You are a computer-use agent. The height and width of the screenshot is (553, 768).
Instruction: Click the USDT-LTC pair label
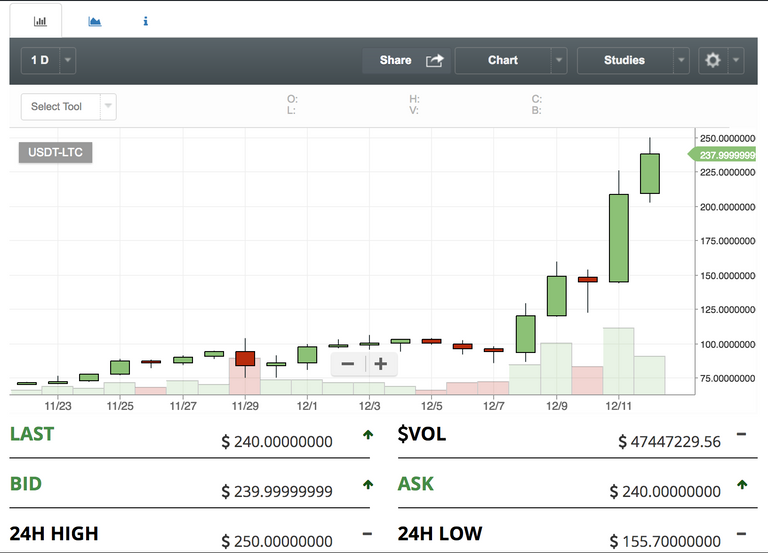click(x=55, y=152)
